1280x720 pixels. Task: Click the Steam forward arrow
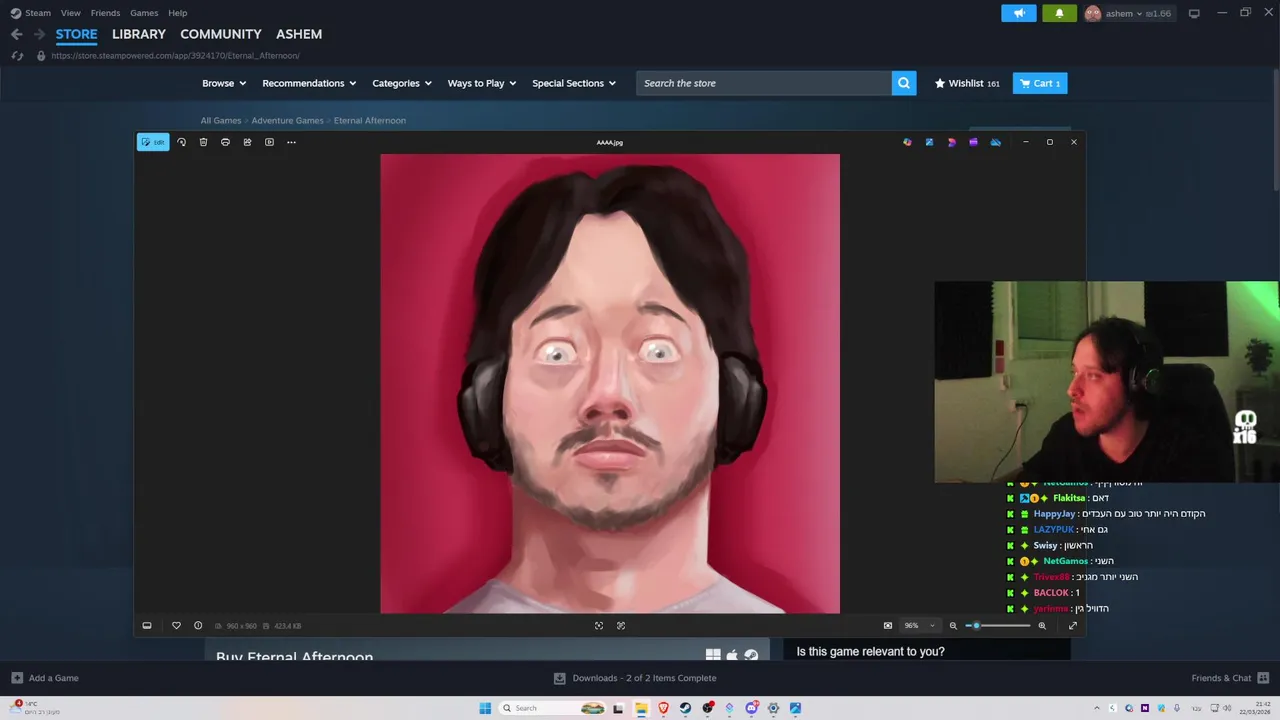(39, 34)
